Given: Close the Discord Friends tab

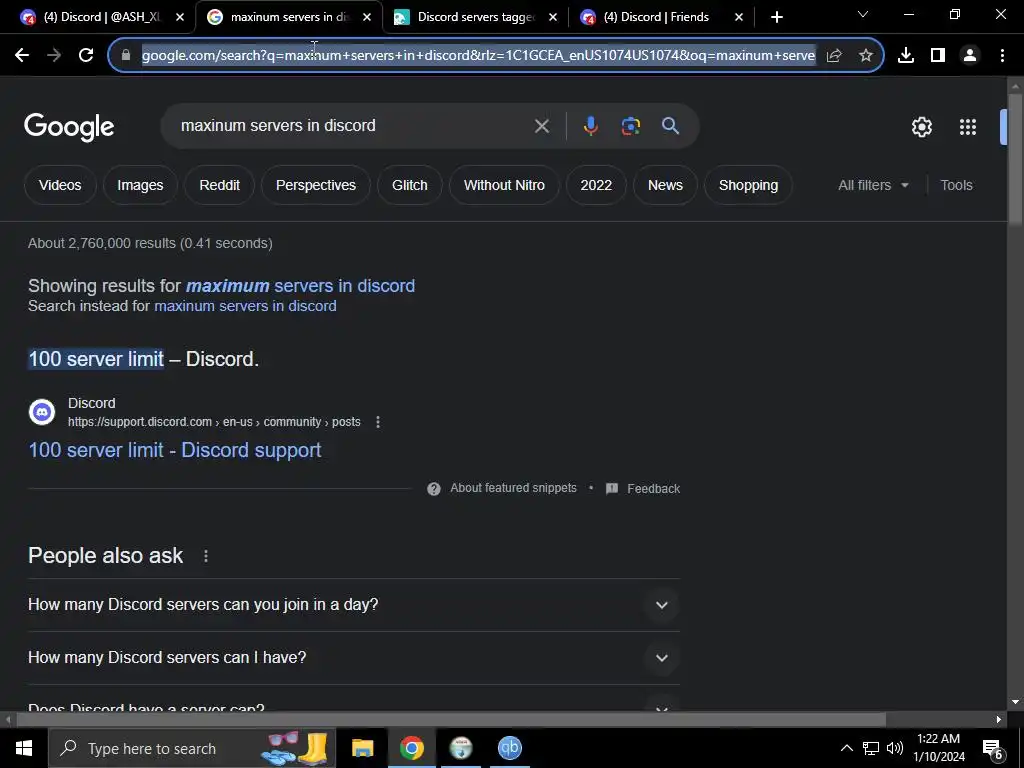Looking at the screenshot, I should tap(739, 17).
